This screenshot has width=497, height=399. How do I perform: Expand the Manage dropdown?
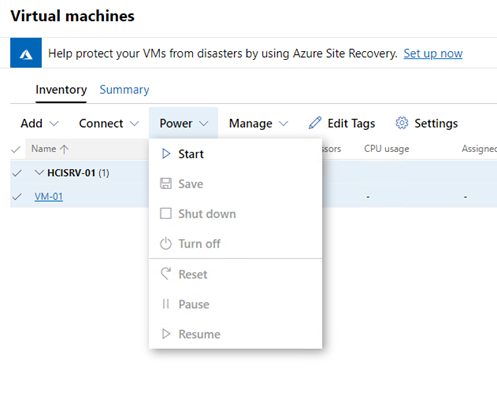point(258,123)
